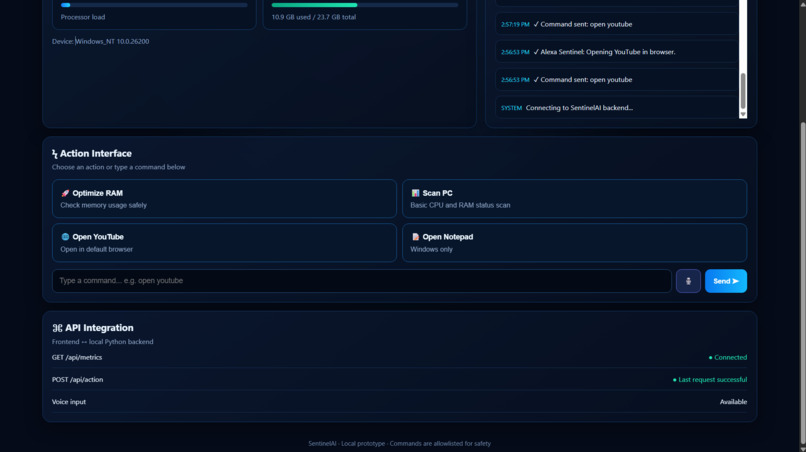Select the 2:56:53 PM Command sent log entry
Viewport: 806px width, 452px height.
617,80
